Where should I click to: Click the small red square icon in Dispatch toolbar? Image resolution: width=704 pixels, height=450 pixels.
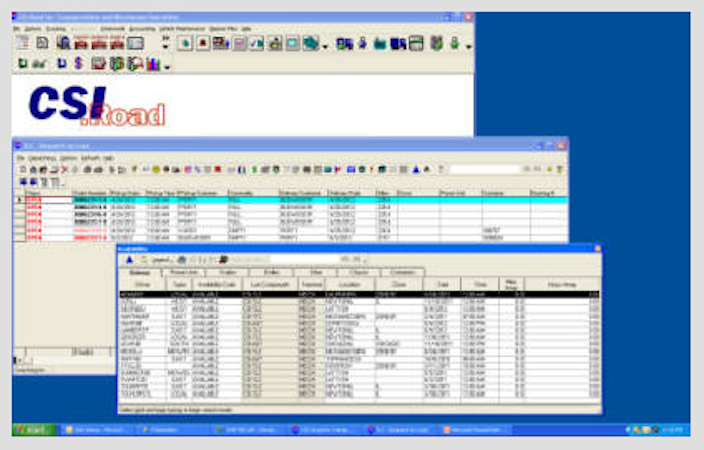[218, 169]
